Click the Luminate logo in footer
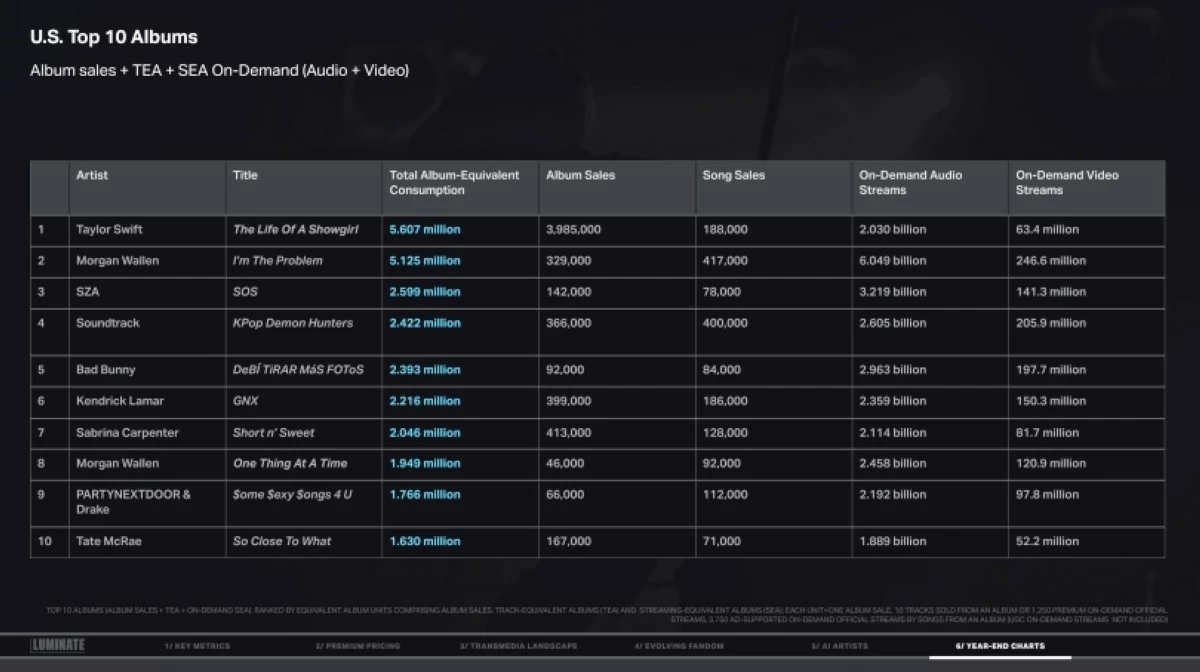1200x672 pixels. [x=58, y=646]
